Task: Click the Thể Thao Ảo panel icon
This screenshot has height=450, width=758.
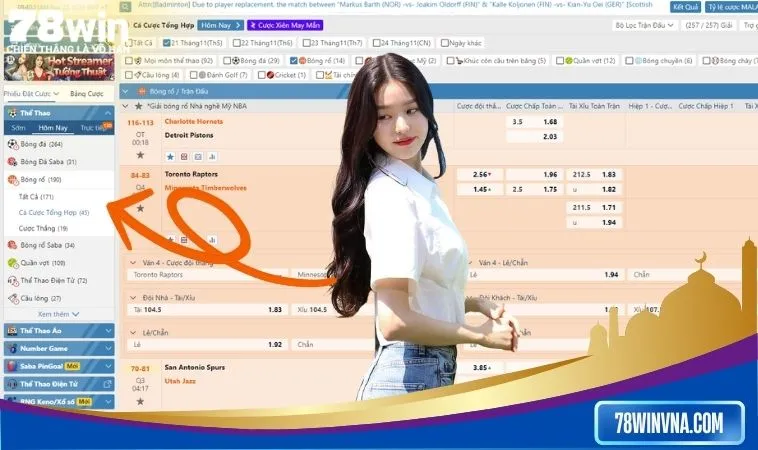Action: click(12, 331)
